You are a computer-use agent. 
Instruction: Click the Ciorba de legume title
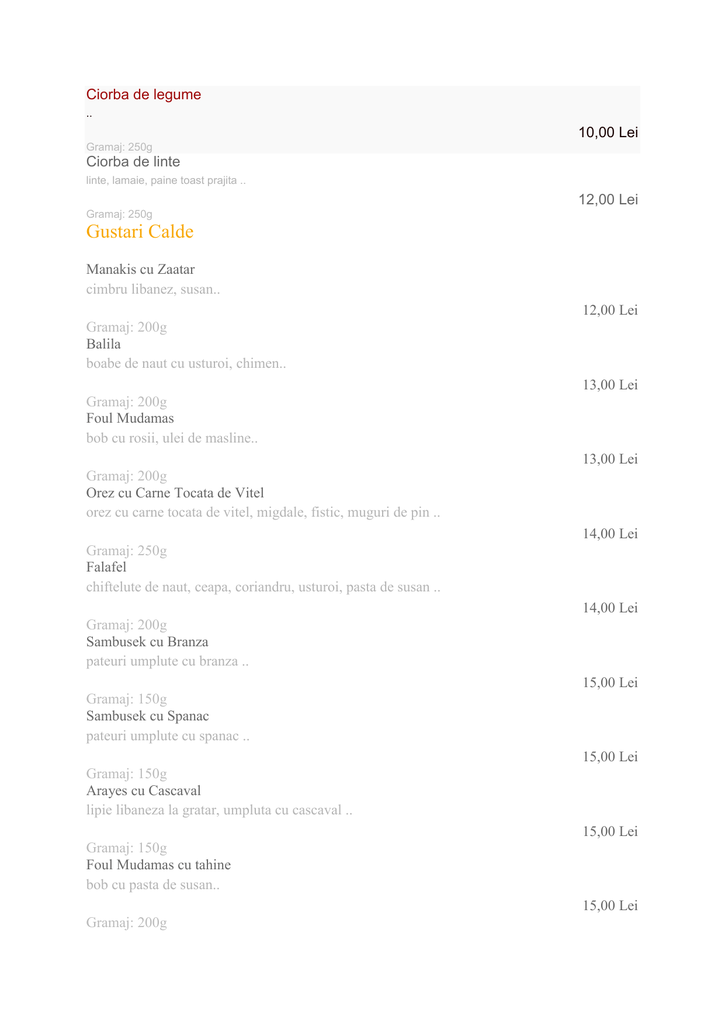click(143, 95)
